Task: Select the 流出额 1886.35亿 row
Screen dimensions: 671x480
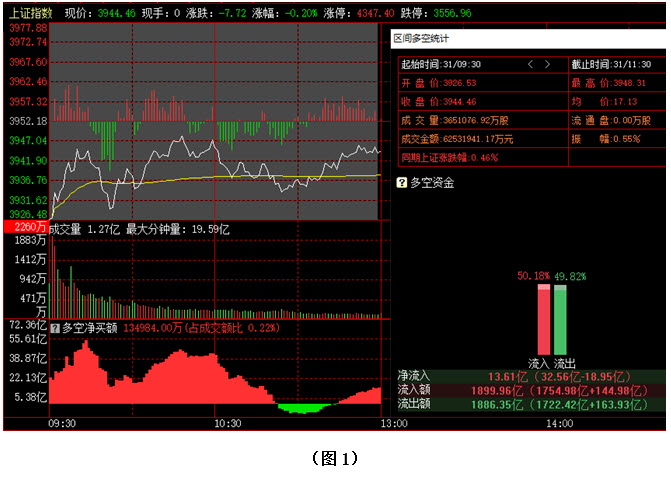Action: click(531, 404)
